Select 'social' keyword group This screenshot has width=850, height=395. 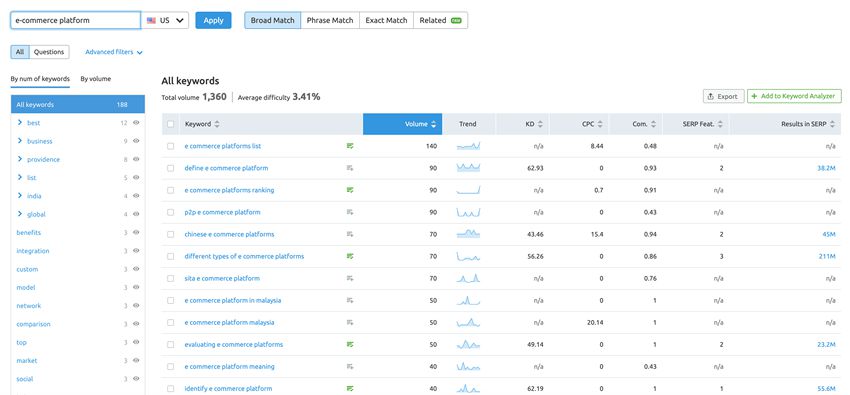point(24,379)
